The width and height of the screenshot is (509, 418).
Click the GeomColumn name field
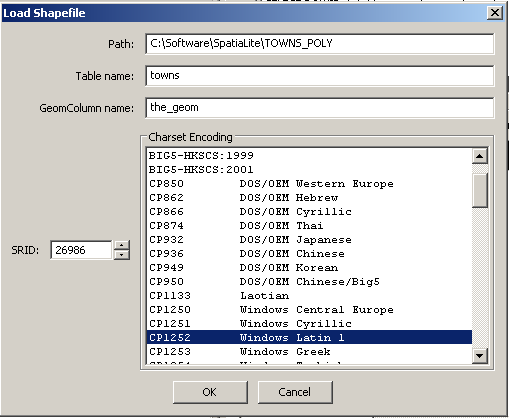[x=320, y=108]
